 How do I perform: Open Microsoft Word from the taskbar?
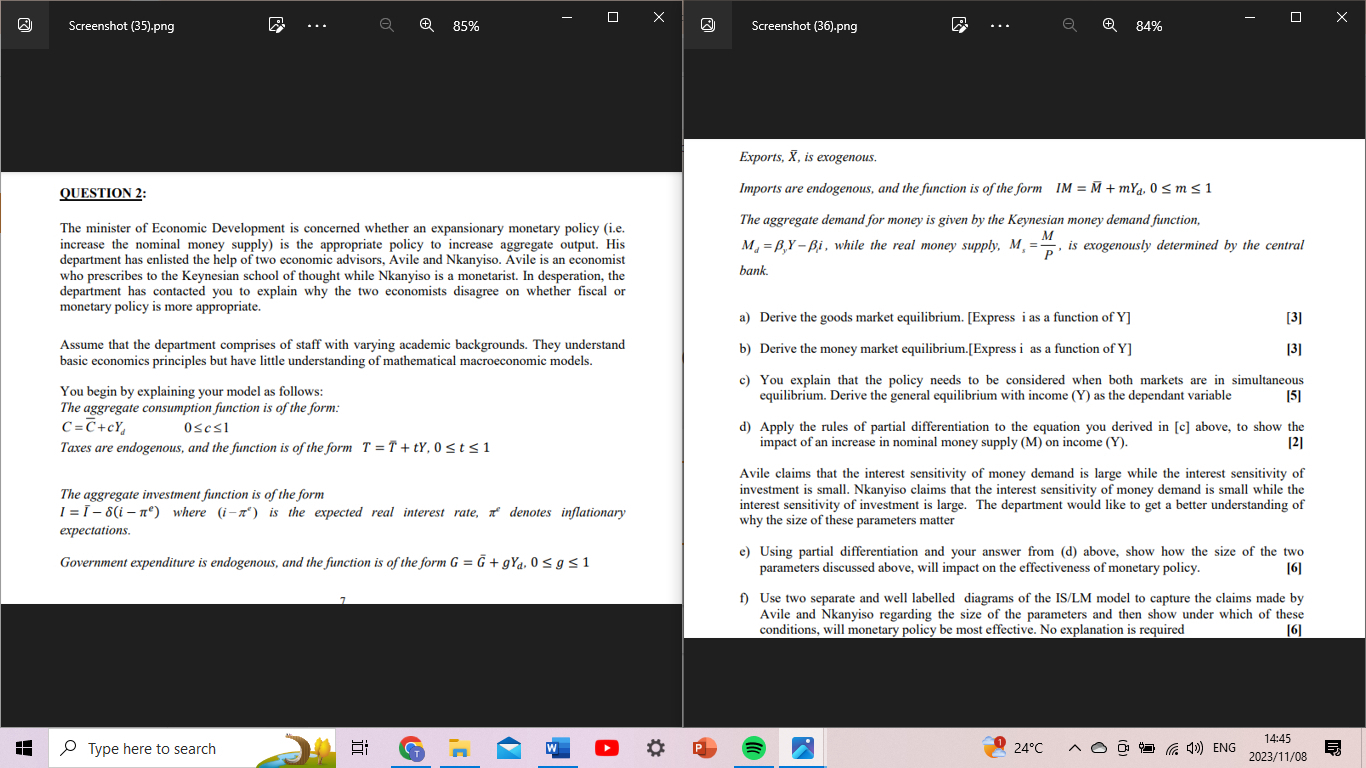557,747
